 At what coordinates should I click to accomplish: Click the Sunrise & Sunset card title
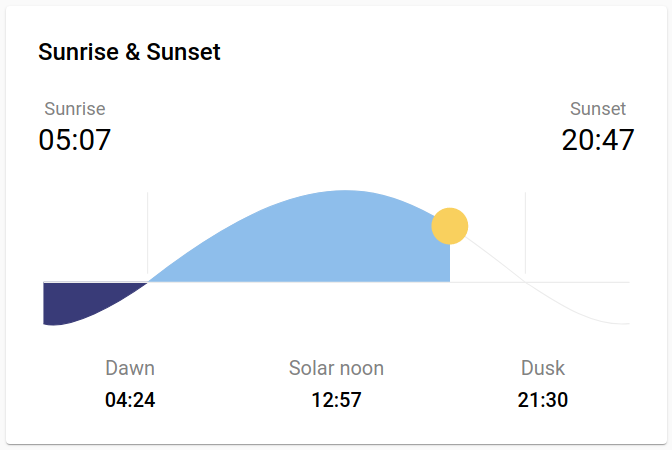tap(129, 52)
